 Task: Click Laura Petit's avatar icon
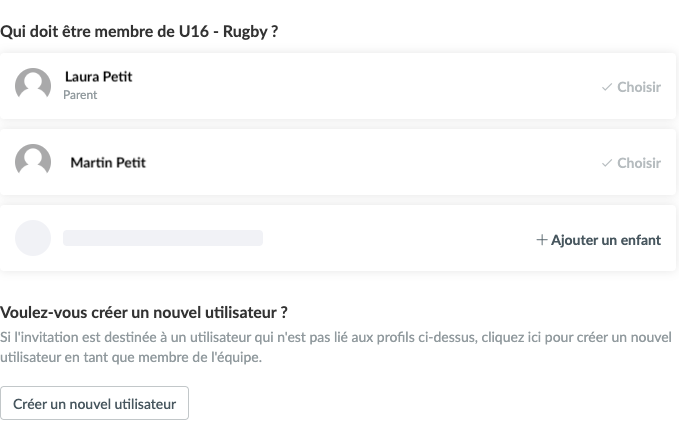click(33, 86)
